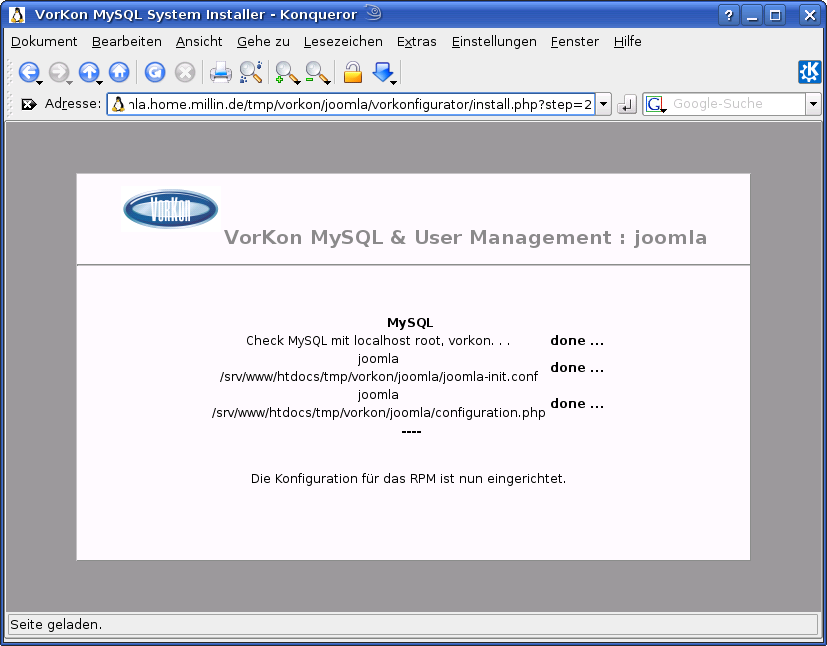Click the blue download arrow icon
Screen dimensions: 827x646
[x=383, y=72]
